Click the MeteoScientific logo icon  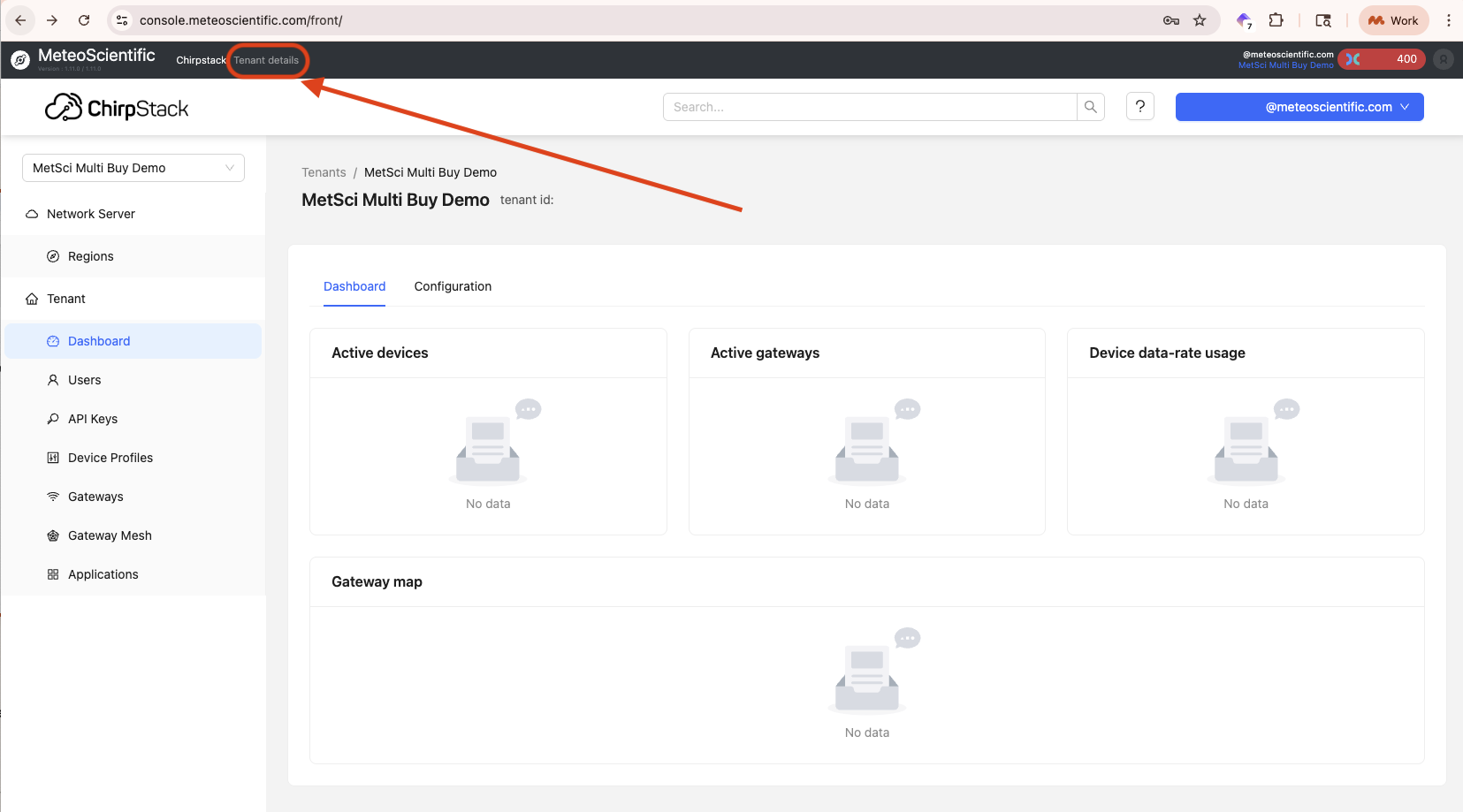[20, 60]
